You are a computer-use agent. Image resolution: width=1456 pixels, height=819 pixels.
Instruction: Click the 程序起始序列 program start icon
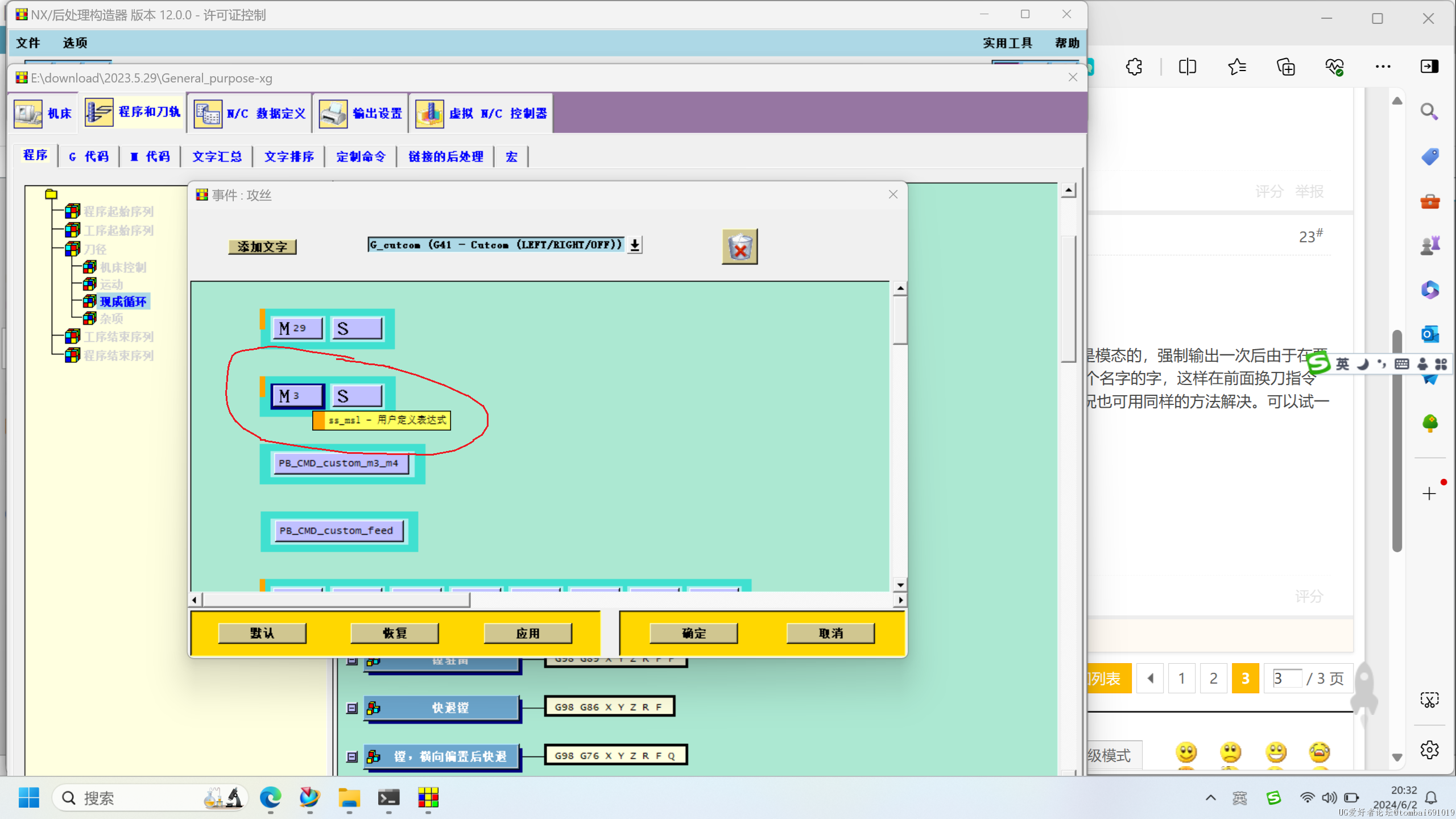74,212
